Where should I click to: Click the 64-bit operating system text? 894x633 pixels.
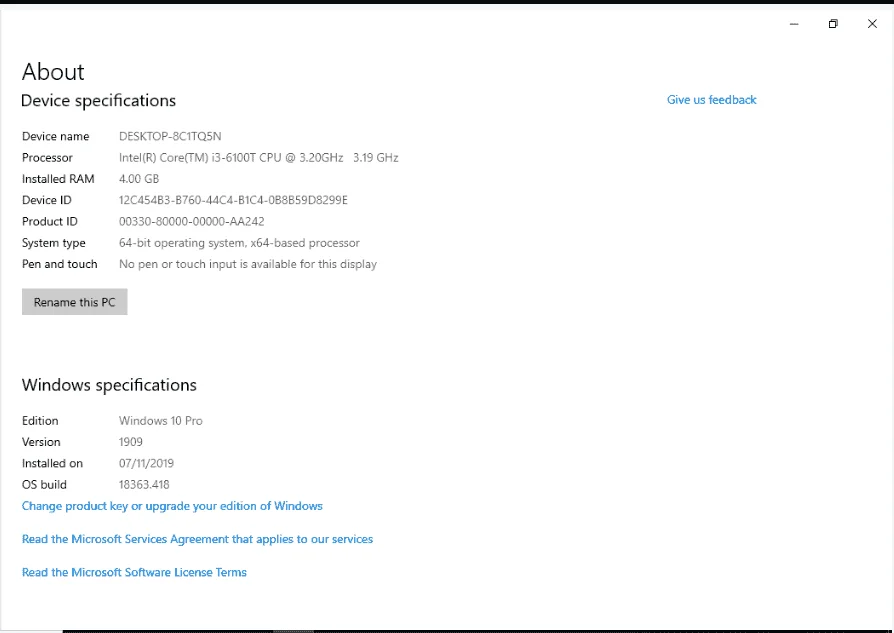tap(239, 243)
